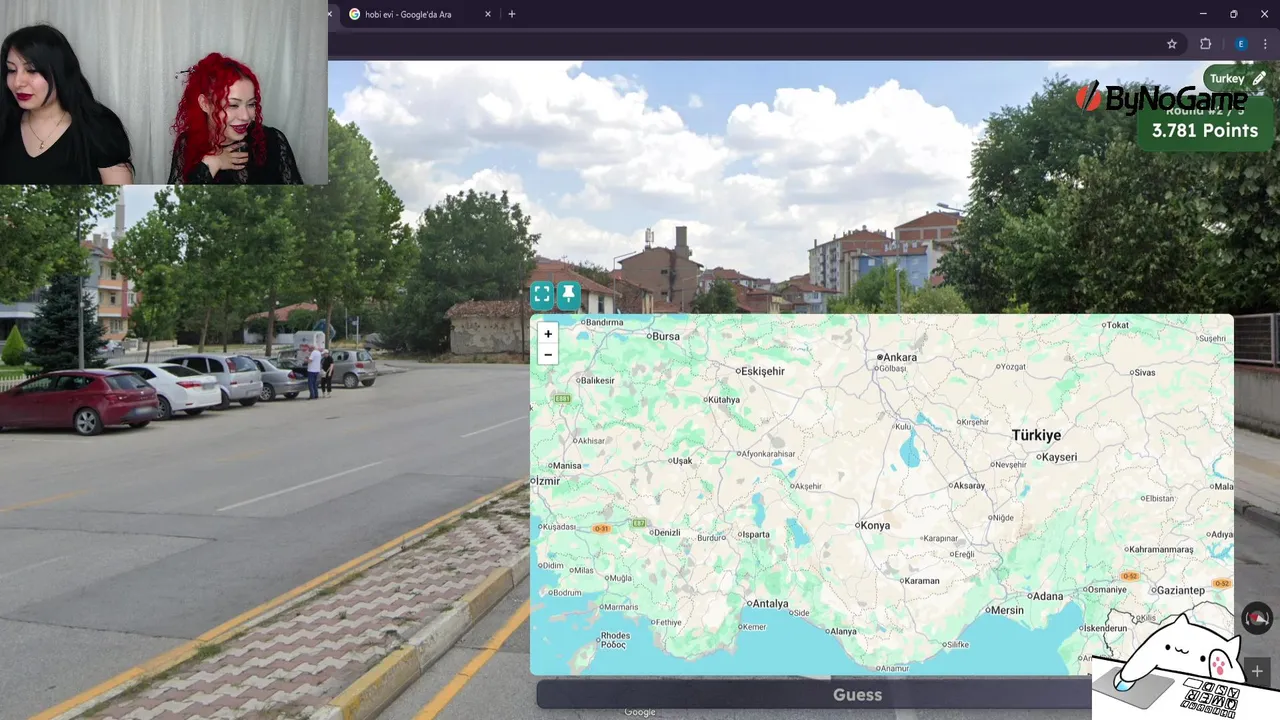Click the O-31 road shield

tap(602, 529)
